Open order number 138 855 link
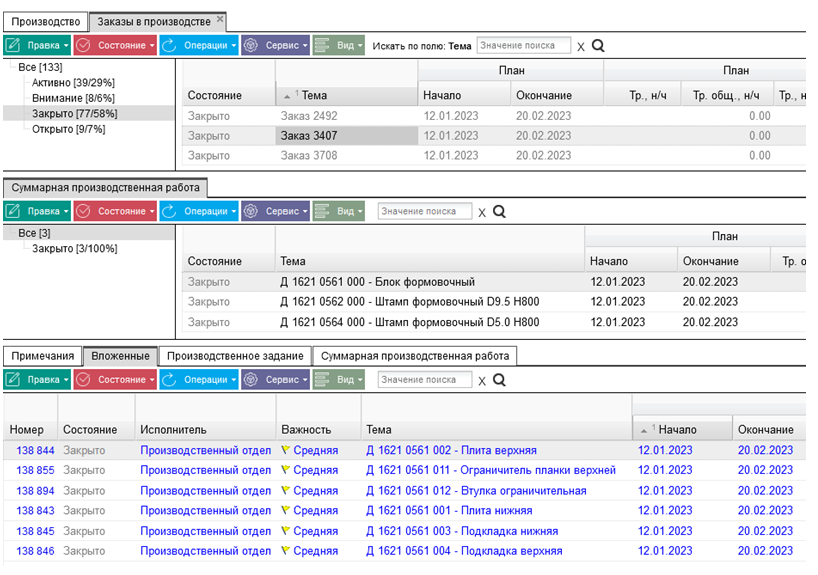818x575 pixels. [x=35, y=470]
